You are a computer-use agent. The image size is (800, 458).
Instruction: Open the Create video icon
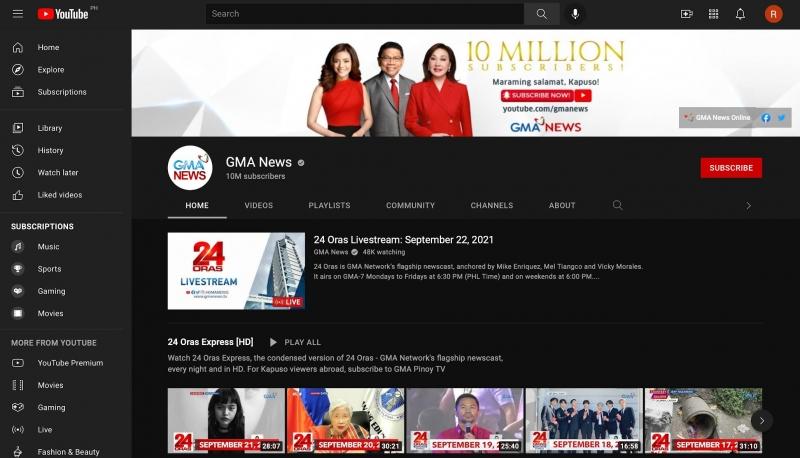pos(687,14)
